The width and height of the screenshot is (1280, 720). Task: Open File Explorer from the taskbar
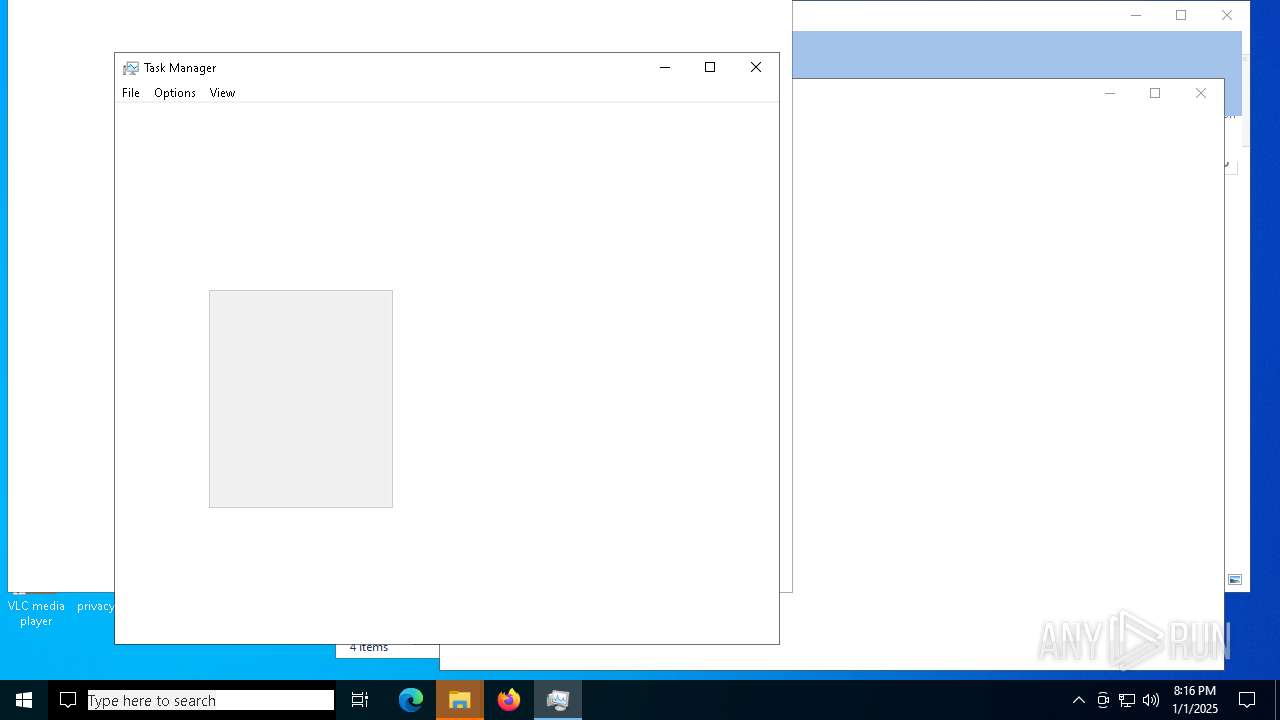click(460, 700)
